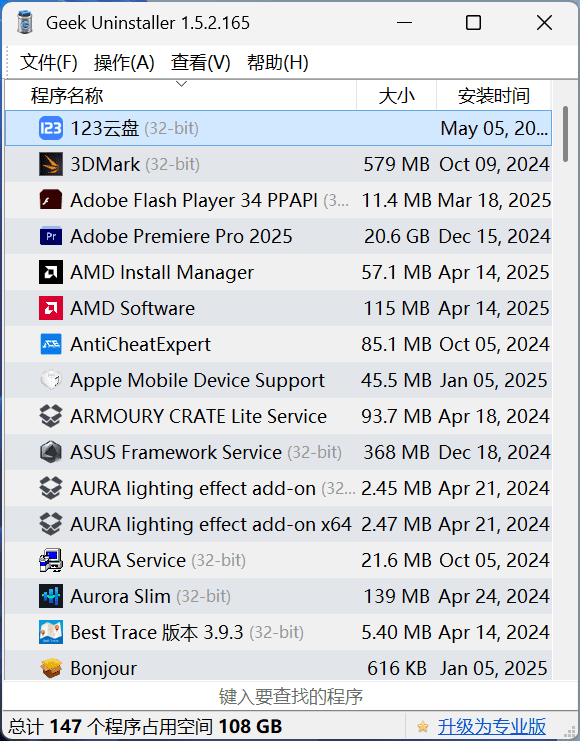
Task: Click the AMD Install Manager black icon
Action: 51,272
